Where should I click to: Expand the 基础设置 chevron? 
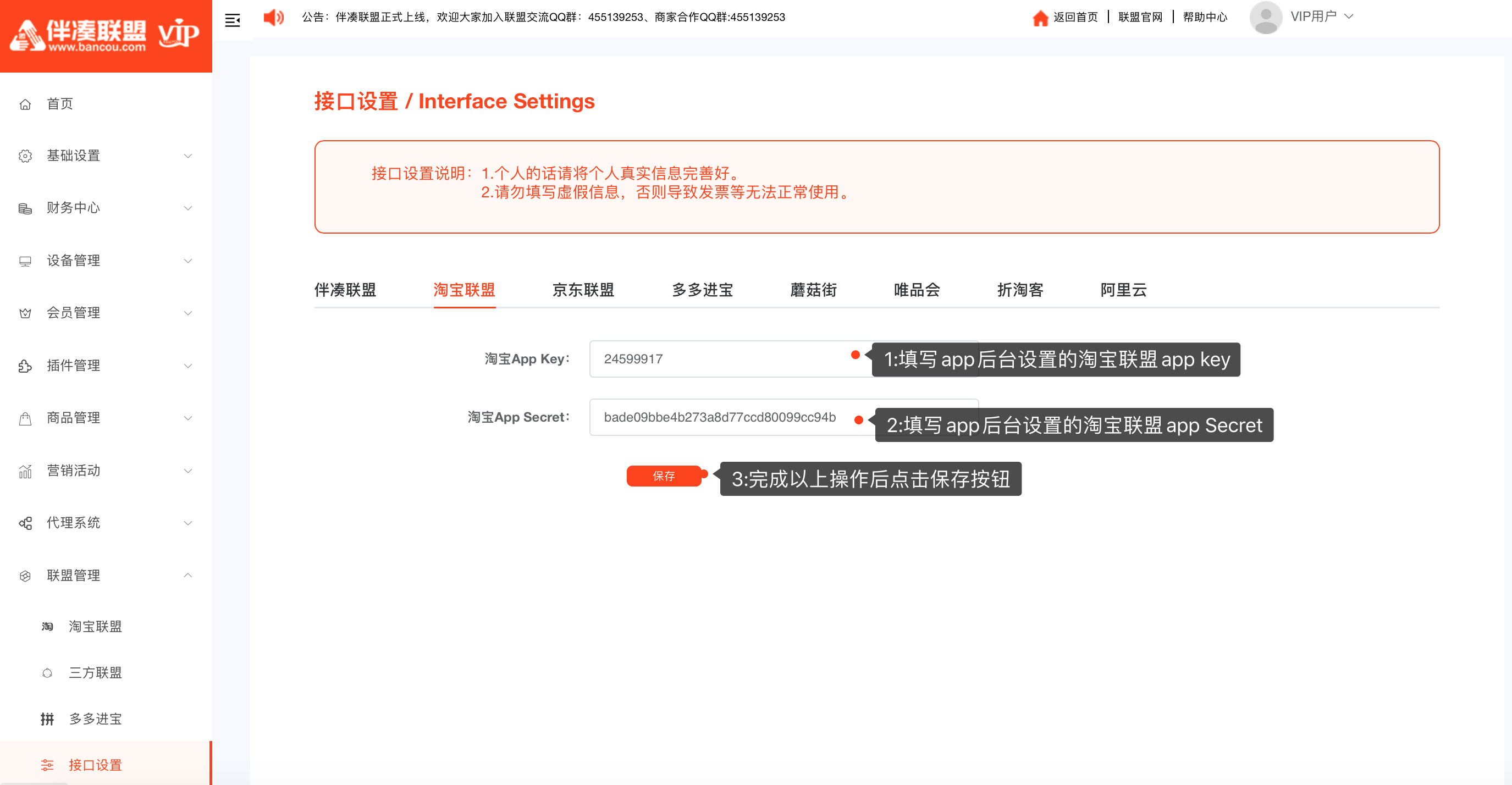[x=188, y=156]
